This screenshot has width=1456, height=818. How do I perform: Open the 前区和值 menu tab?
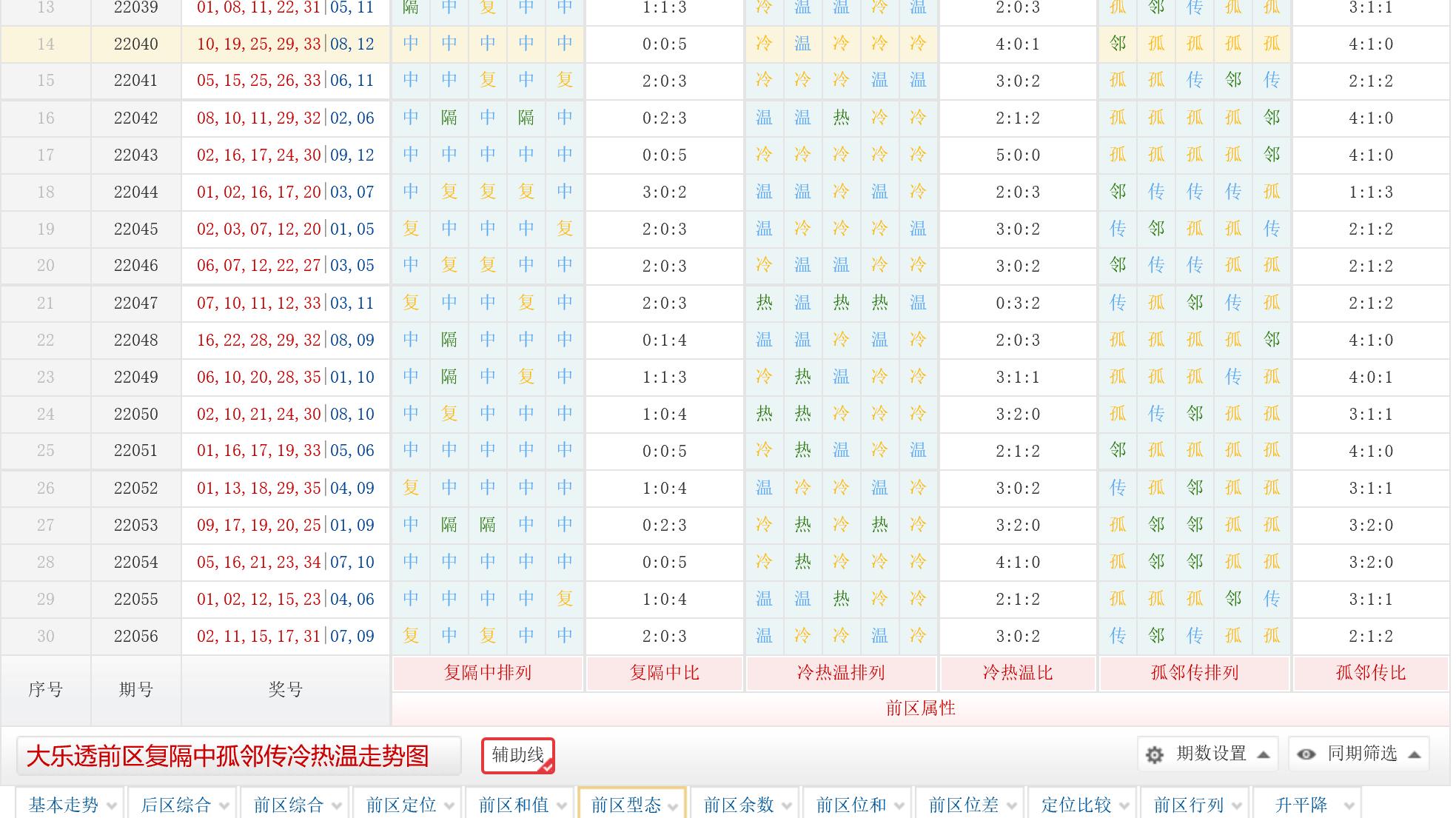point(520,805)
